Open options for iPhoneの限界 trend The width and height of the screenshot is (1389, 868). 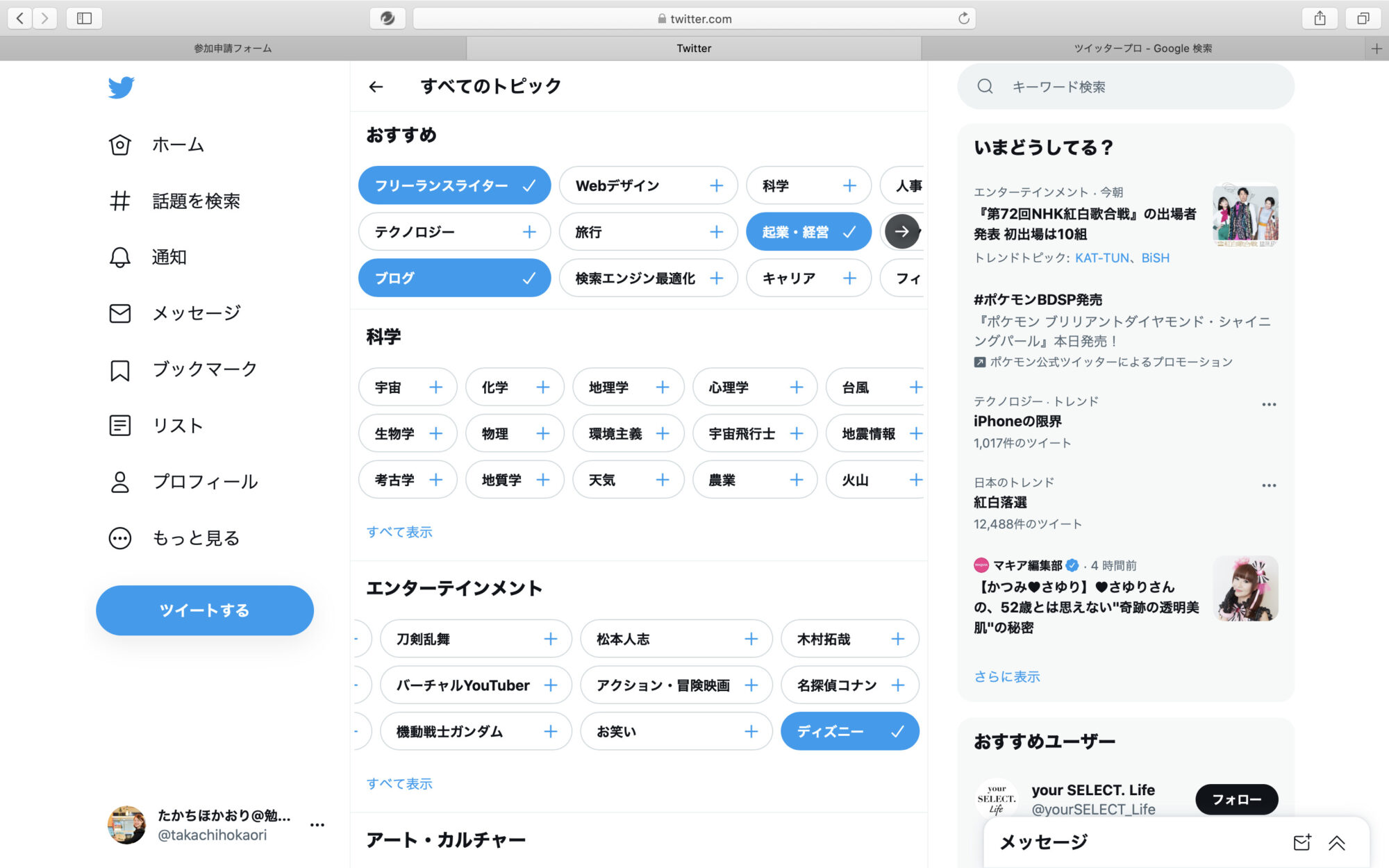[1269, 404]
